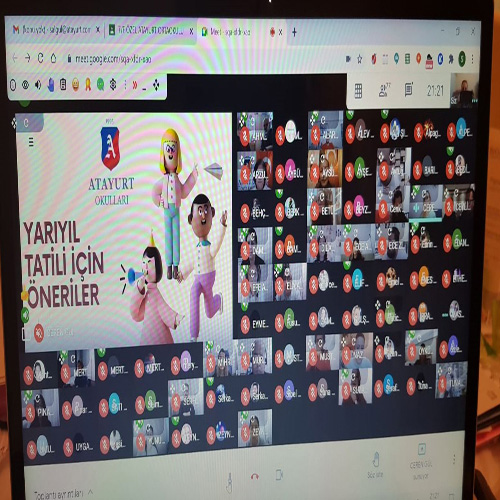
Task: Show the participants list (77)
Action: pyautogui.click(x=384, y=90)
